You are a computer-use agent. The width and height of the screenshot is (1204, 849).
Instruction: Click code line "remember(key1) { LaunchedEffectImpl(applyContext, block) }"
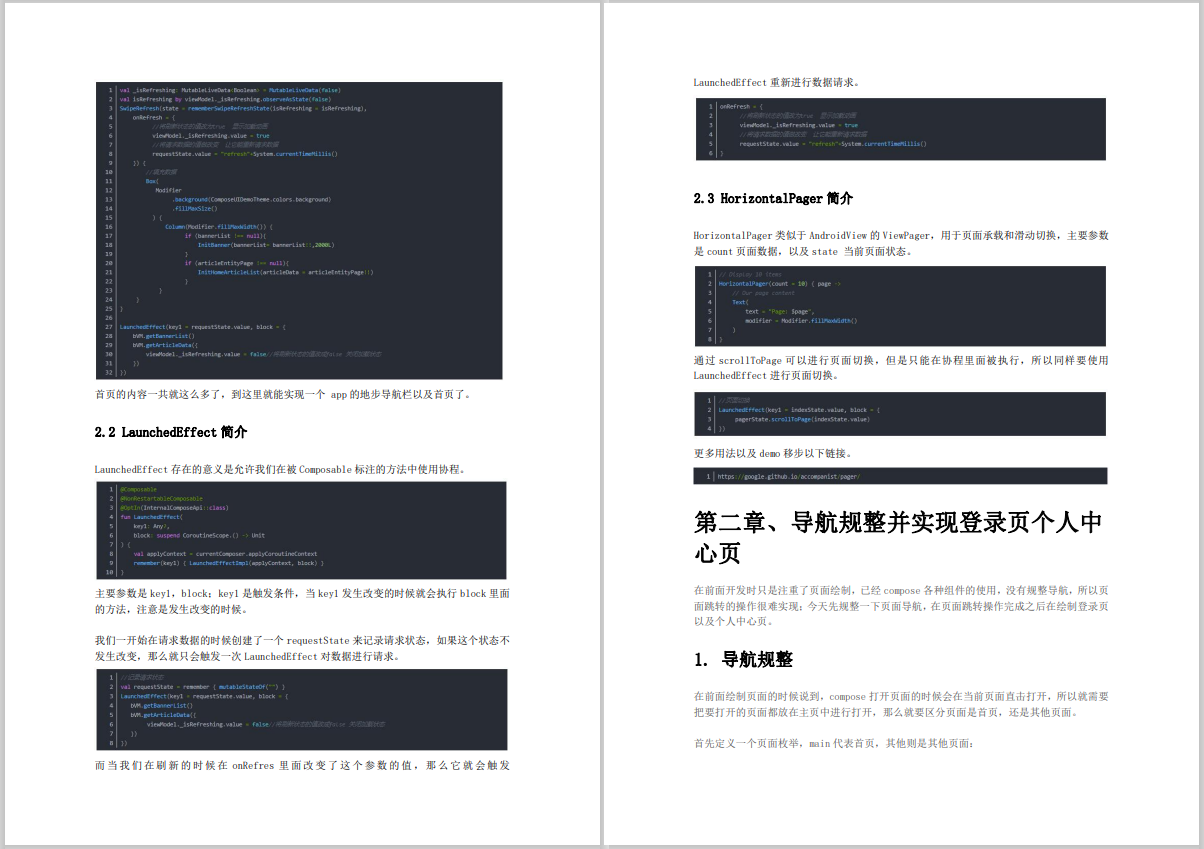[x=228, y=562]
